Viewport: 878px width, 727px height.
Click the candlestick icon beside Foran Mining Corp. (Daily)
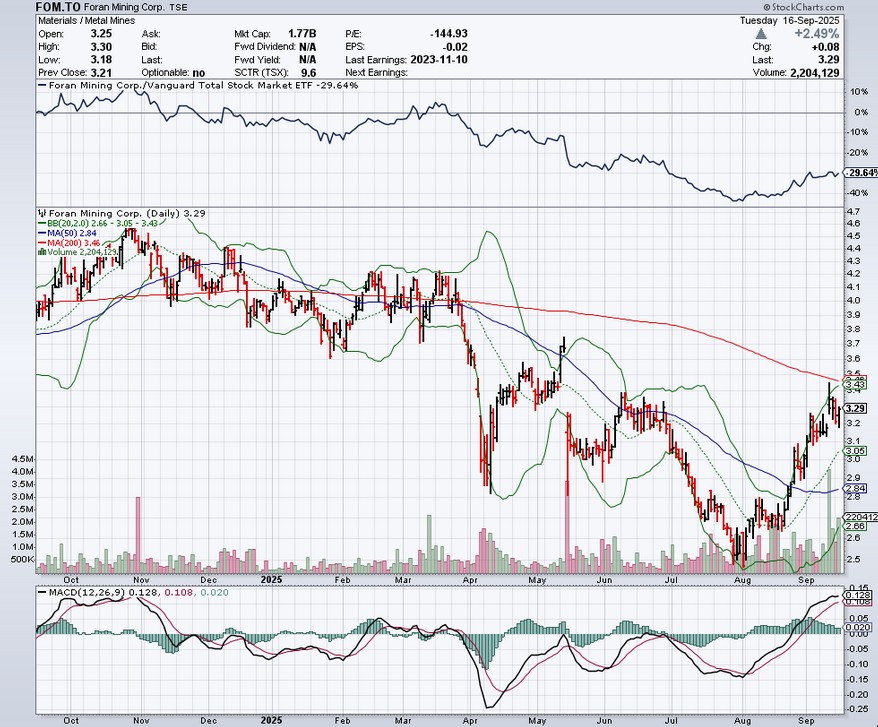coord(40,213)
